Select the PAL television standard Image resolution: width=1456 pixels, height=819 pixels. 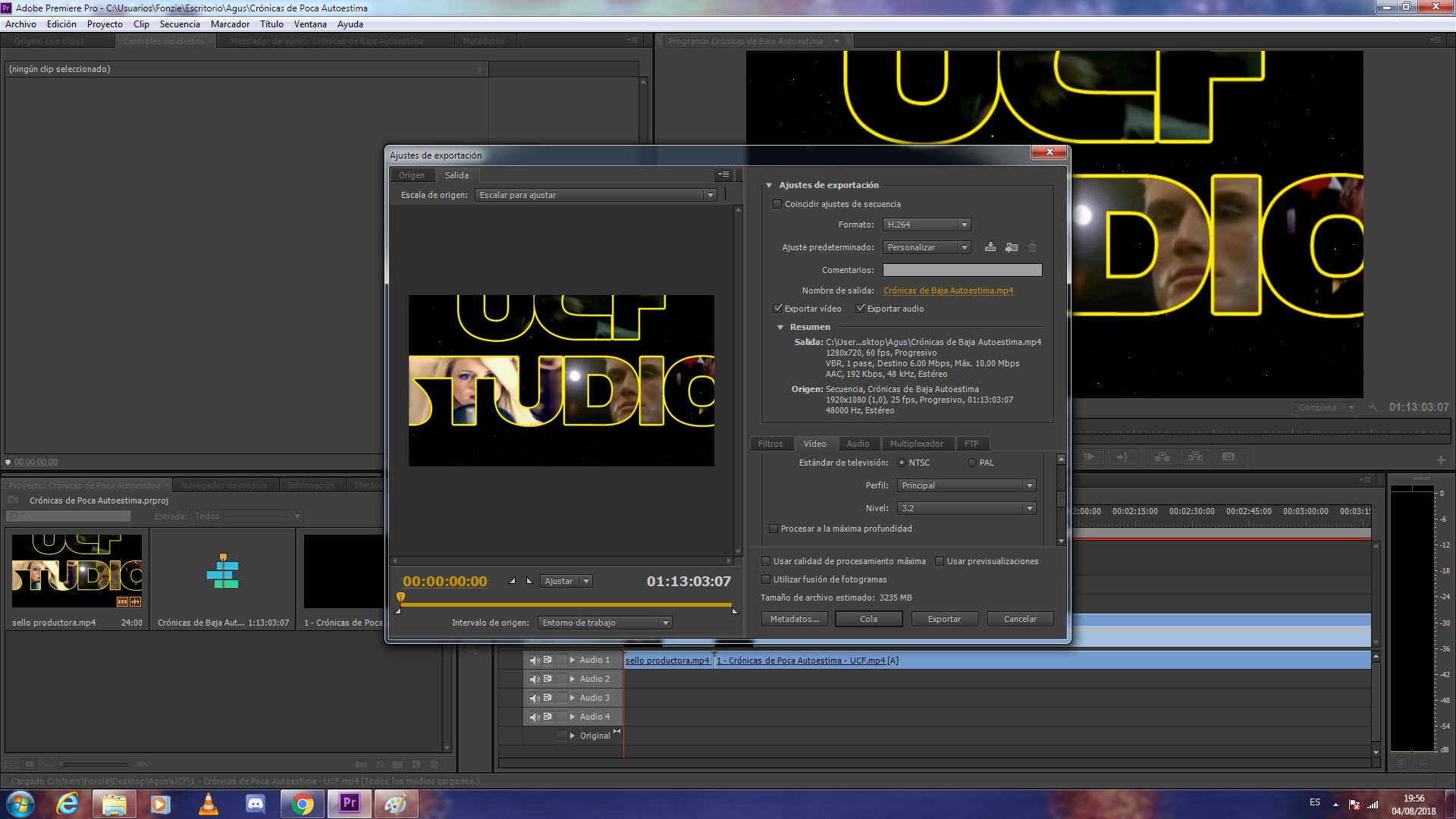tap(972, 463)
